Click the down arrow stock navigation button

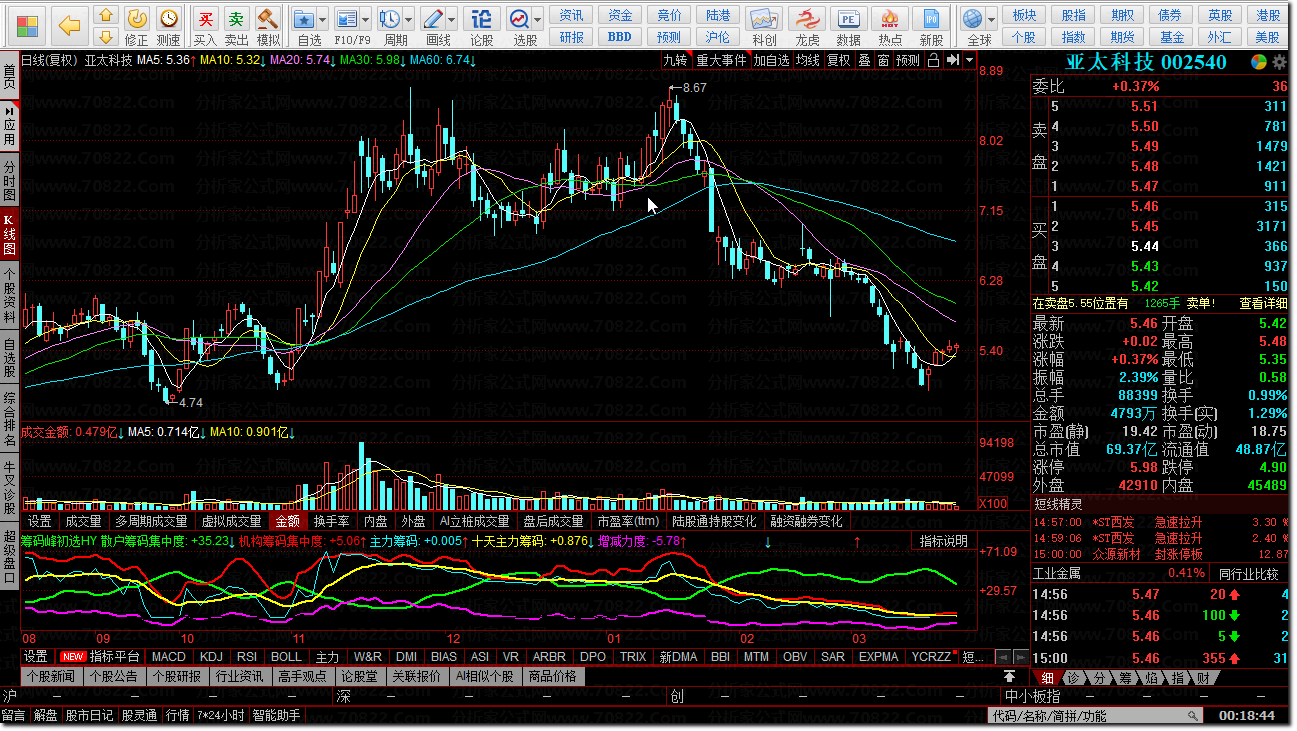click(106, 36)
